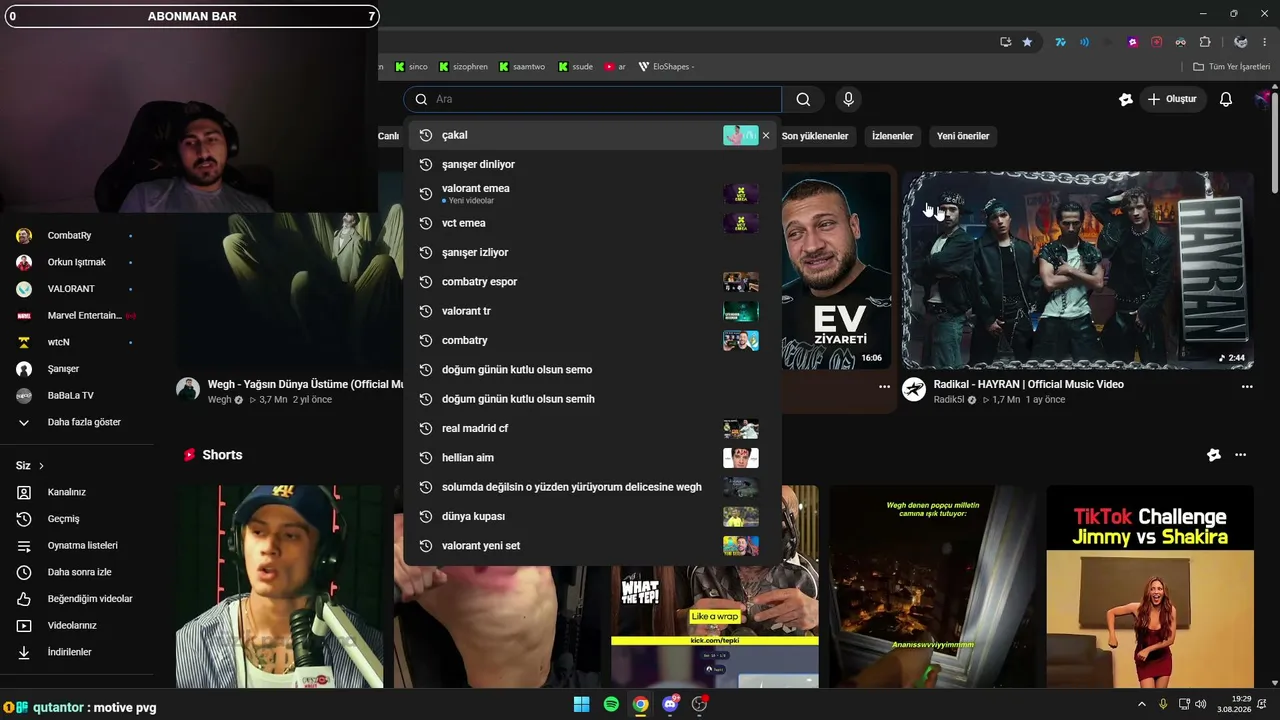Expand Daha fazla göster subscriptions
The width and height of the screenshot is (1280, 720).
click(x=70, y=422)
